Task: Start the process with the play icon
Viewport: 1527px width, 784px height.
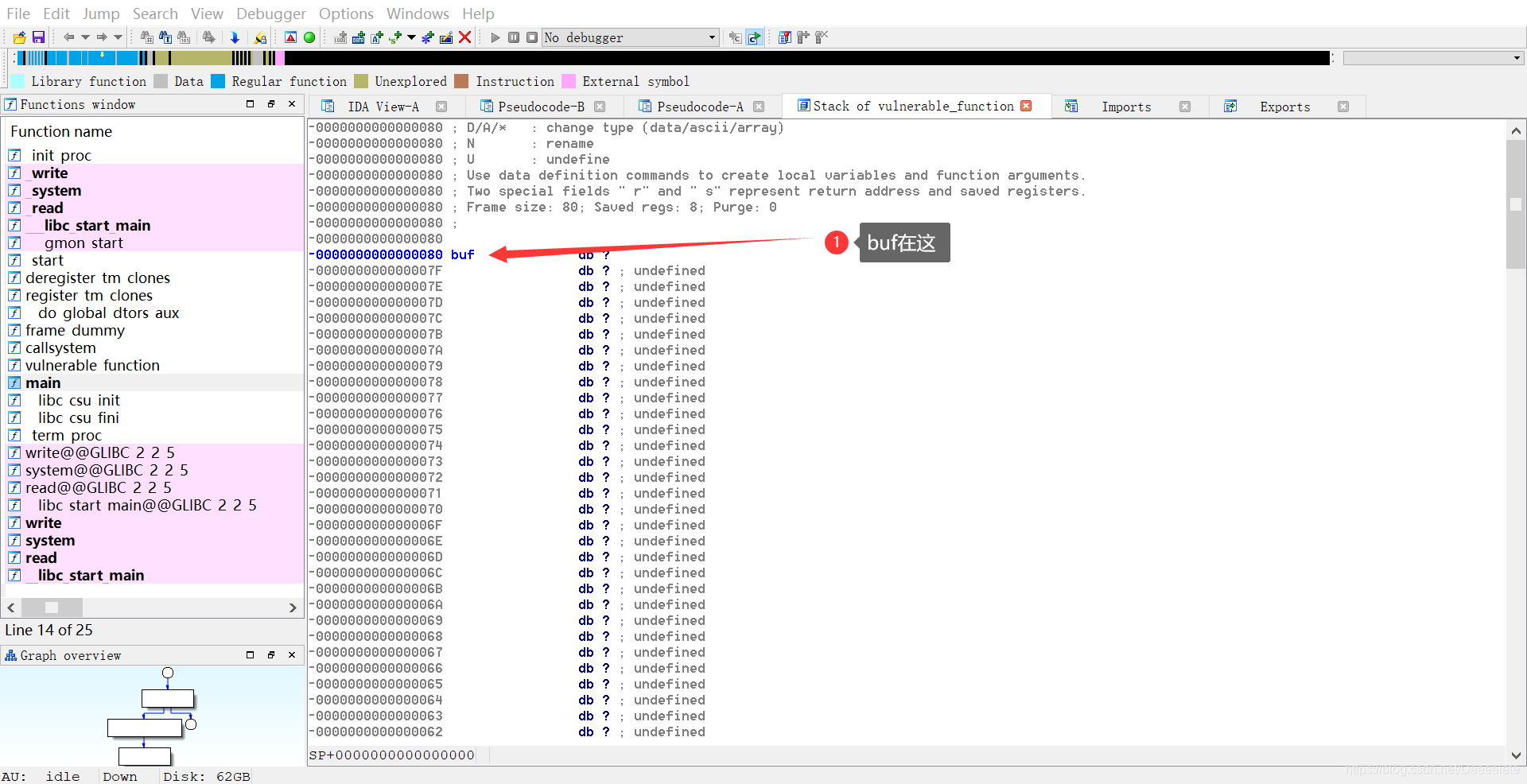Action: pos(495,37)
